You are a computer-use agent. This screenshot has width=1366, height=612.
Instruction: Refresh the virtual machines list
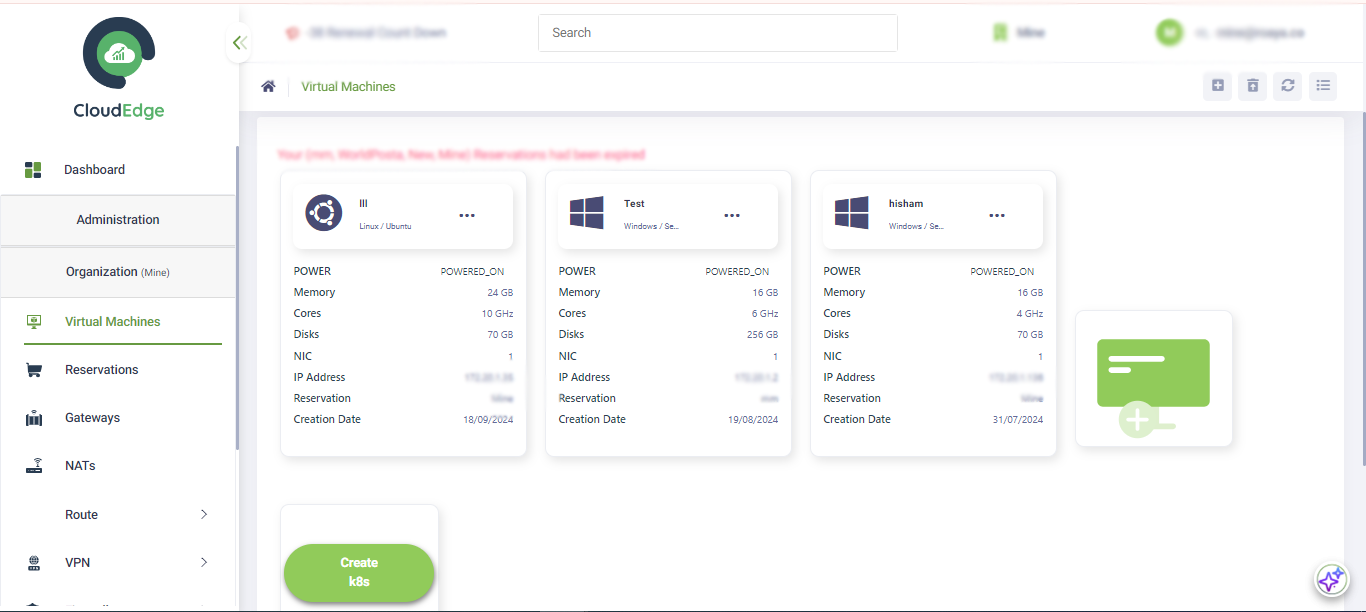click(1288, 86)
